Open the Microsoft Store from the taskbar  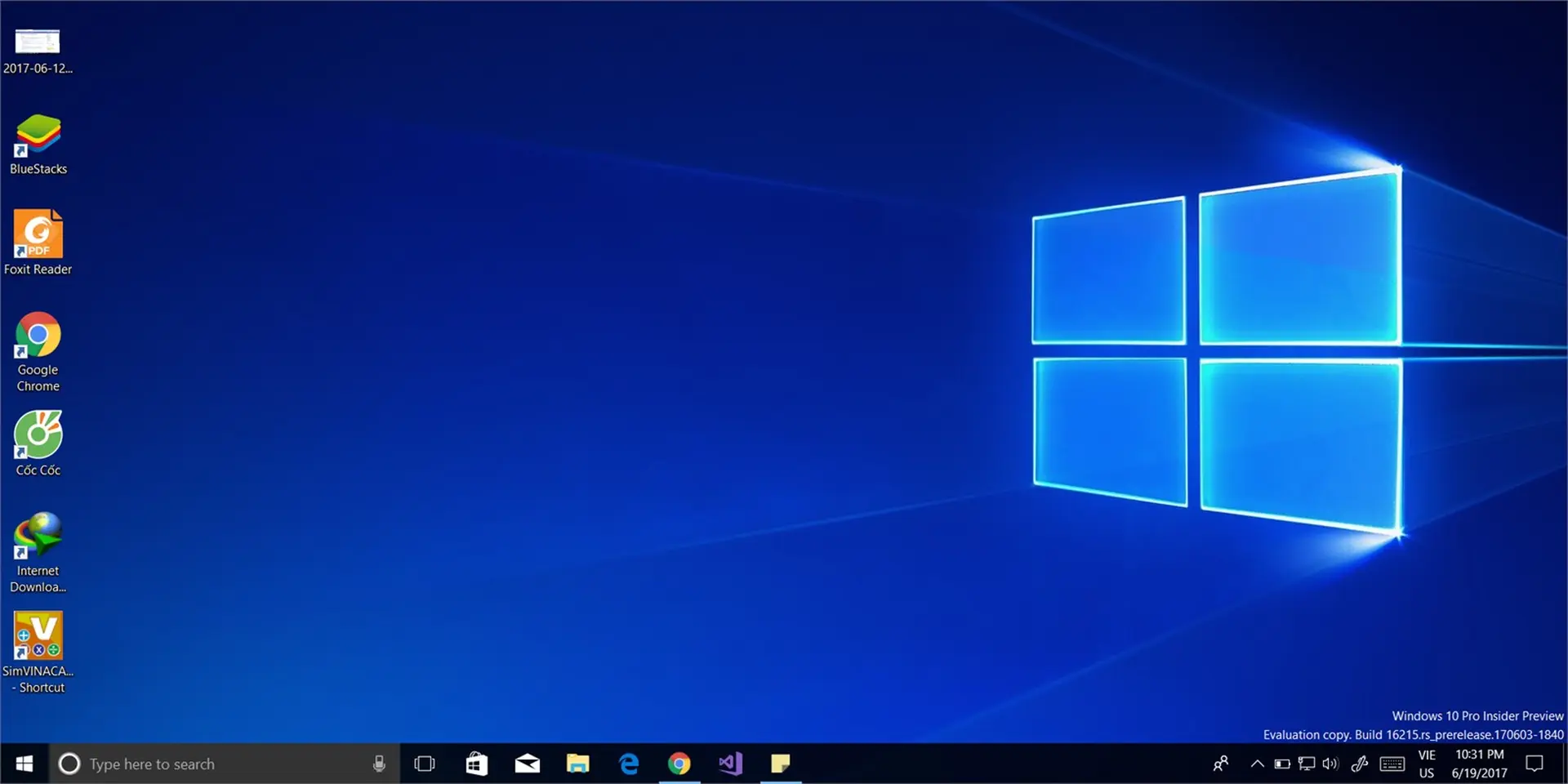(x=476, y=764)
